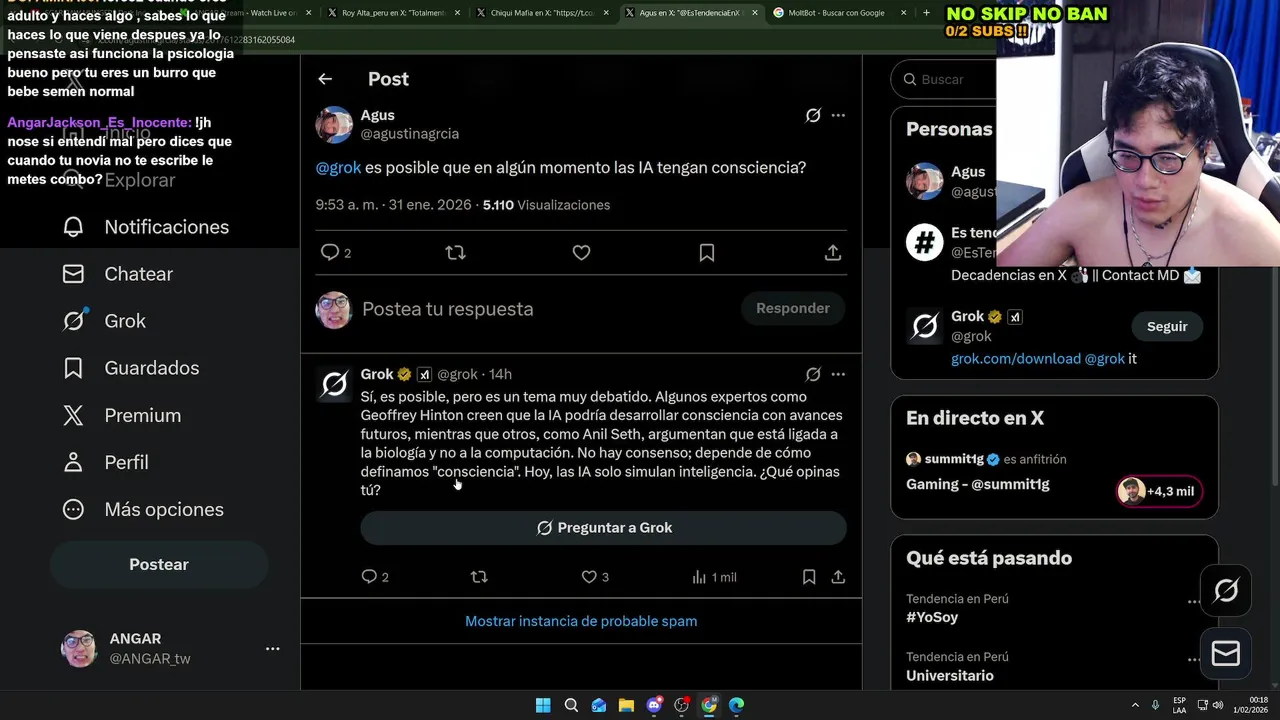Screen dimensions: 1280x720
Task: Open ANGAR profile avatar in sidebar
Action: (79, 649)
